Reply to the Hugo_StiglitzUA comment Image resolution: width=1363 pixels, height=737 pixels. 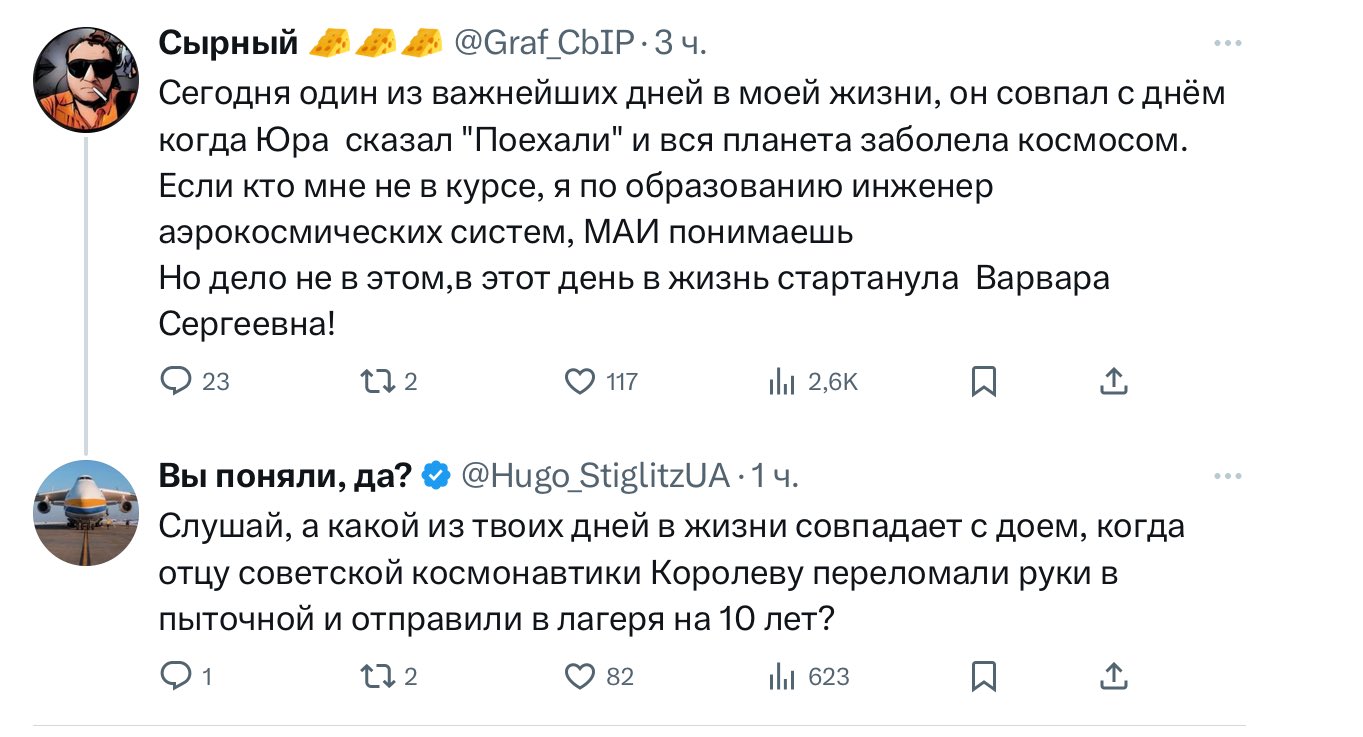(x=175, y=677)
